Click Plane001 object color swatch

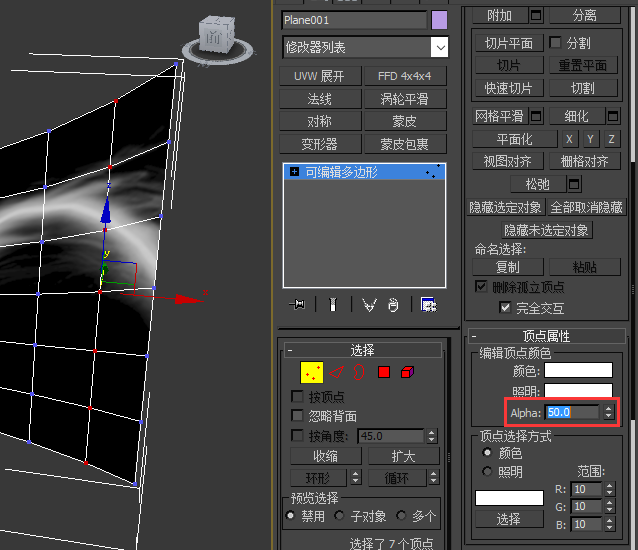click(x=439, y=20)
